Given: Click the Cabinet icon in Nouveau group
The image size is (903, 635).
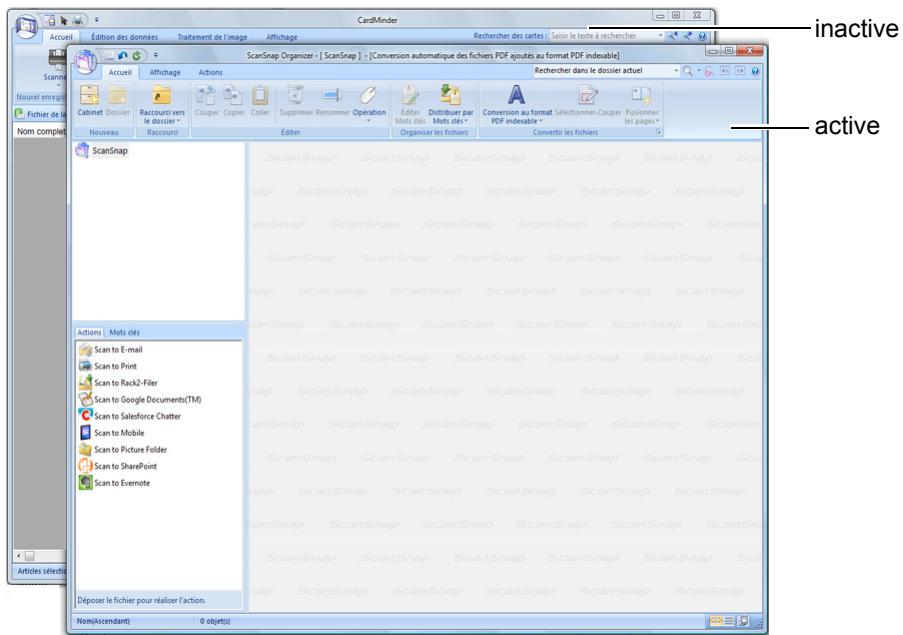Looking at the screenshot, I should (89, 95).
